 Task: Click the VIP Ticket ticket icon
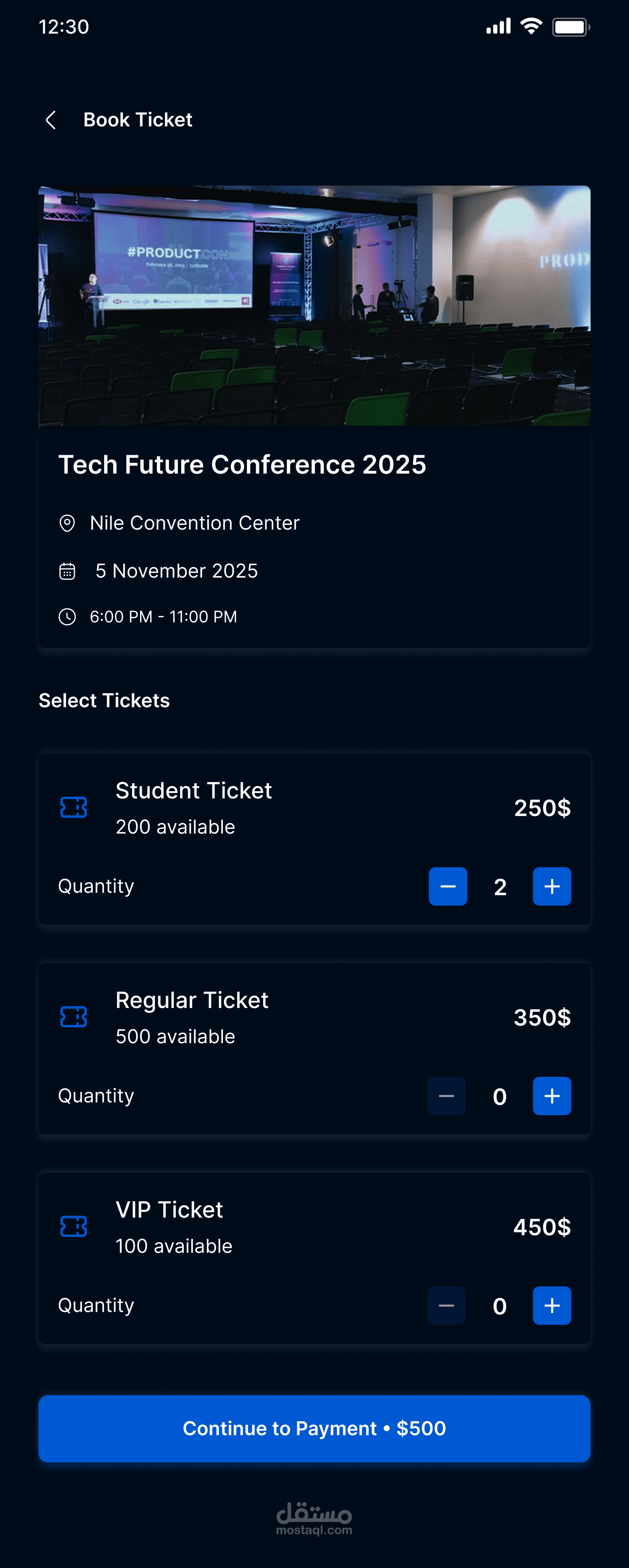pos(74,1226)
